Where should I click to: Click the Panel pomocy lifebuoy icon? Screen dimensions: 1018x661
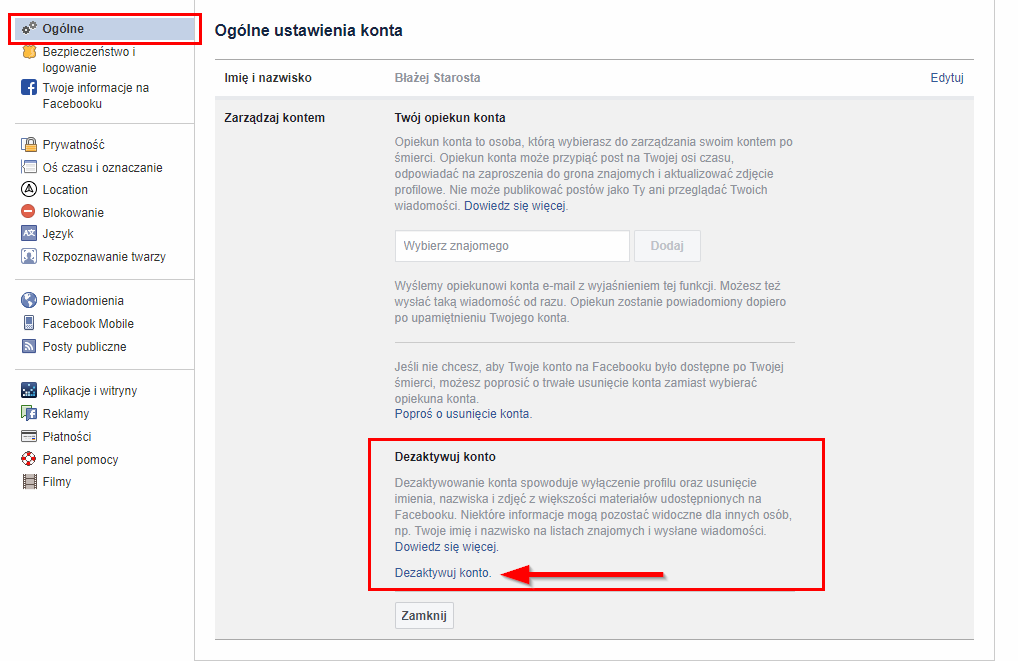coord(29,459)
